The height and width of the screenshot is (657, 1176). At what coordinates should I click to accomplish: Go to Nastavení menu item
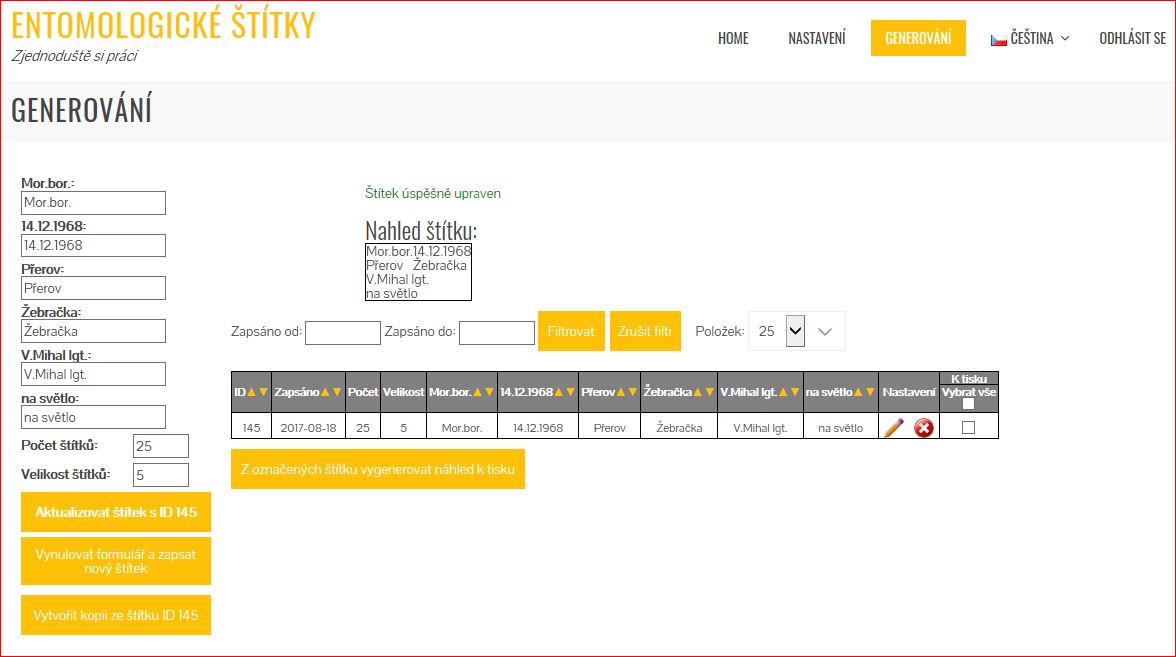816,39
